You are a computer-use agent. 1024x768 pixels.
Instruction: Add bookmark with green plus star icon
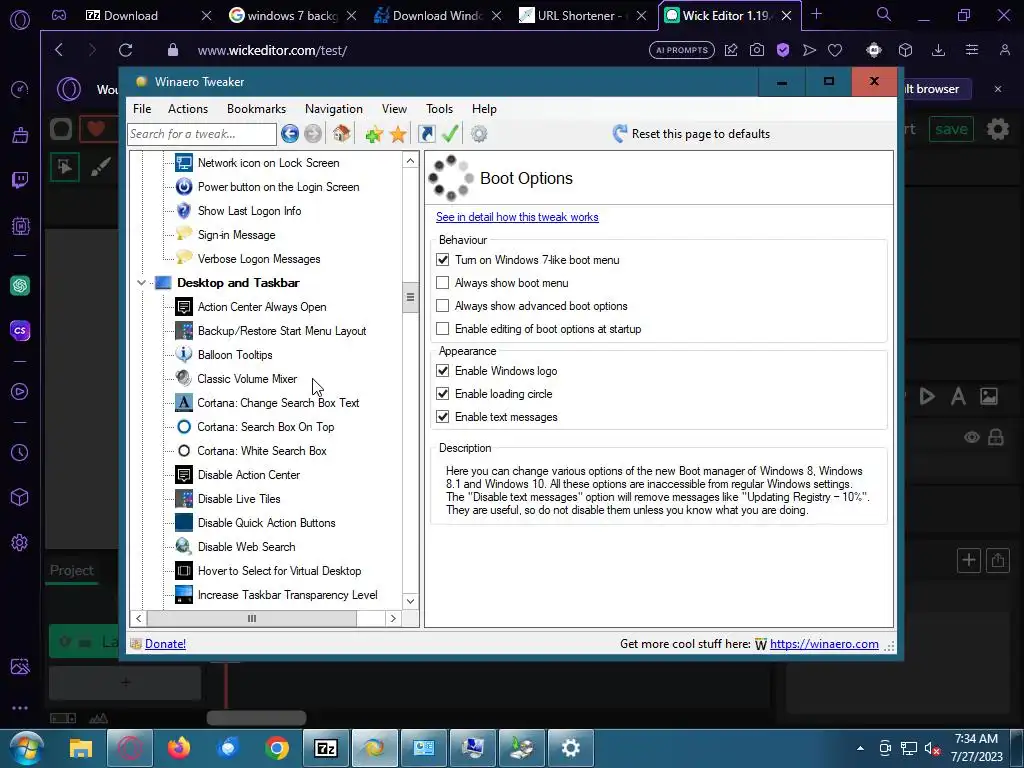click(x=374, y=135)
